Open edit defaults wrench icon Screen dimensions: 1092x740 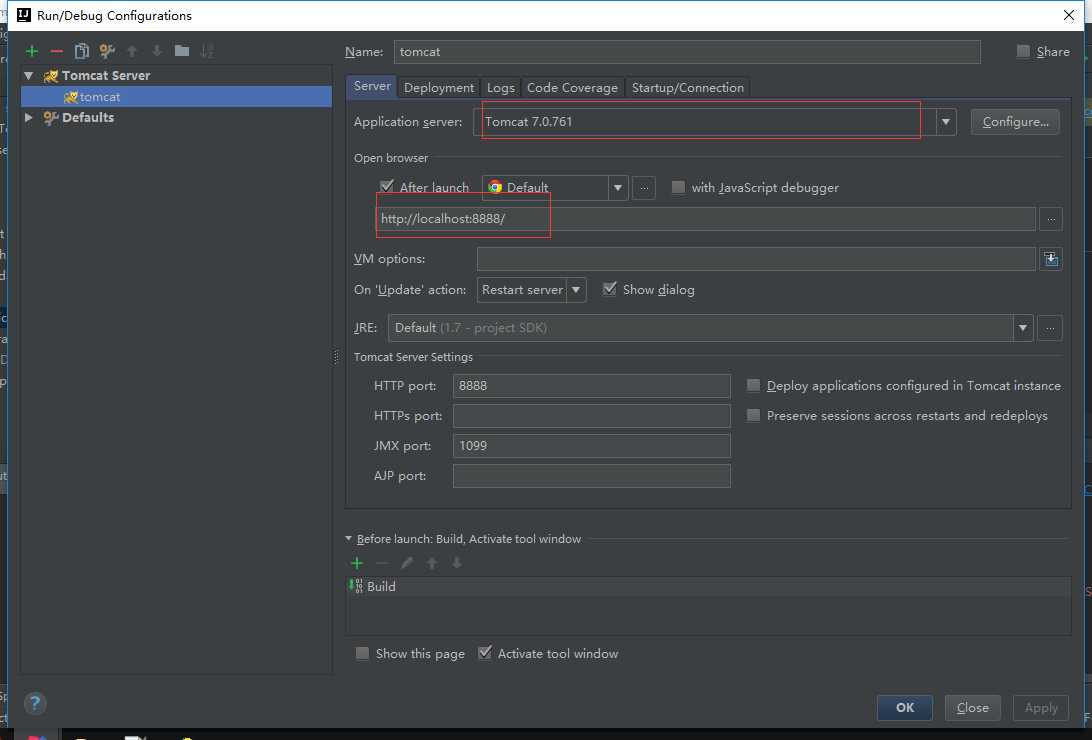pyautogui.click(x=107, y=51)
